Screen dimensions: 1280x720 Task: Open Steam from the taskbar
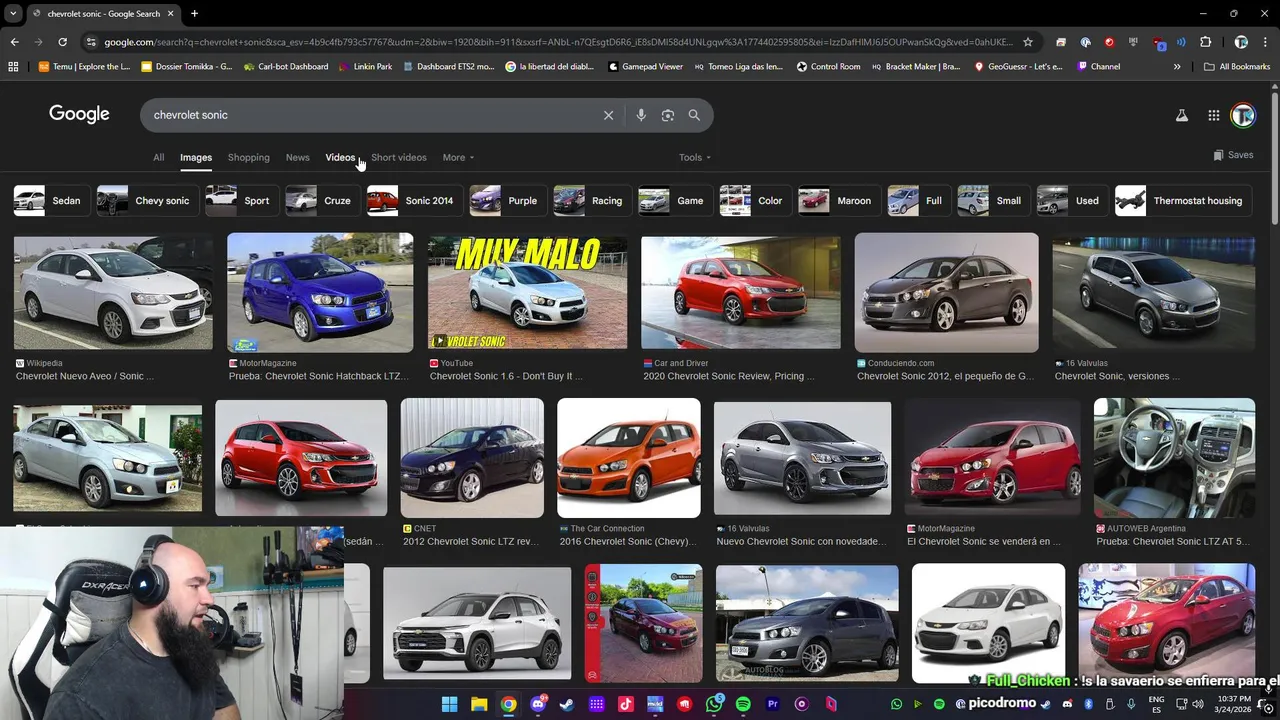pyautogui.click(x=567, y=704)
